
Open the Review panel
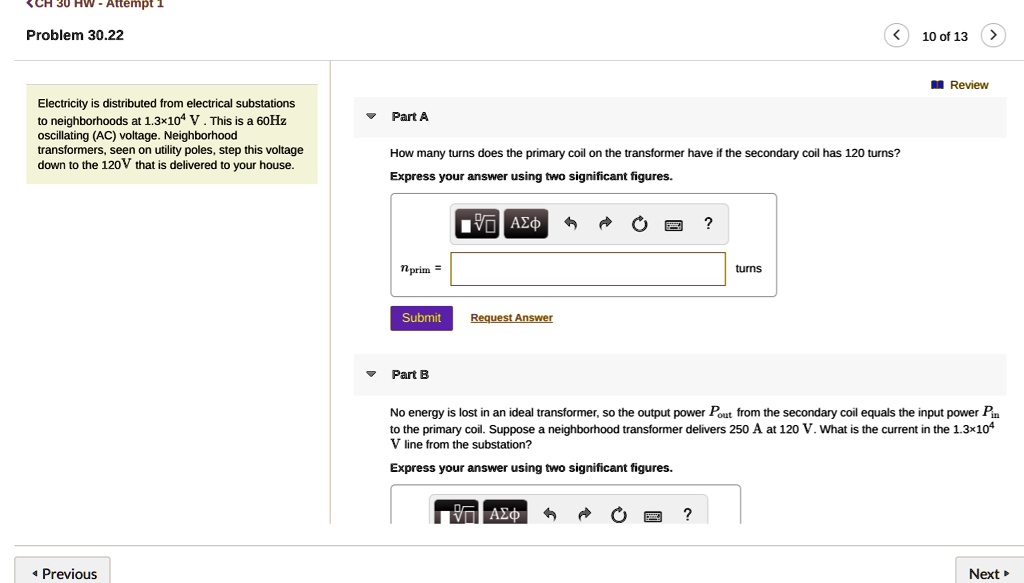960,85
